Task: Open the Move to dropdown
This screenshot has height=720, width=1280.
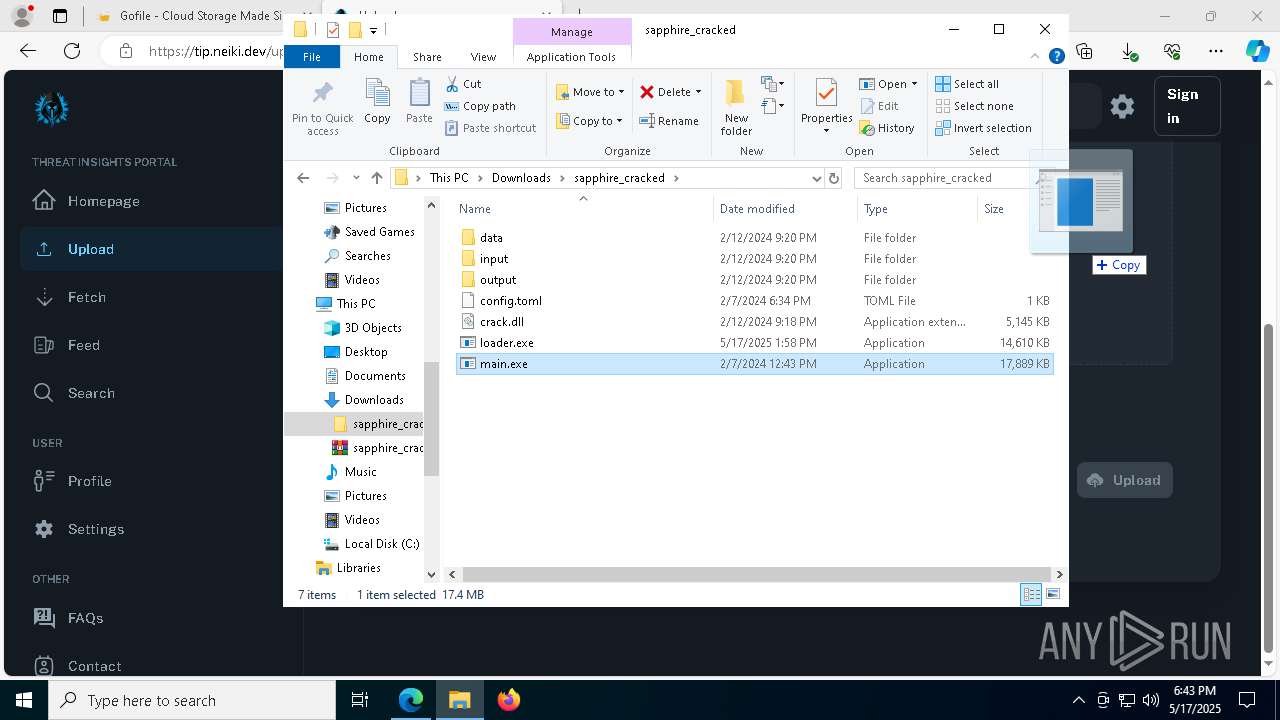Action: [591, 92]
